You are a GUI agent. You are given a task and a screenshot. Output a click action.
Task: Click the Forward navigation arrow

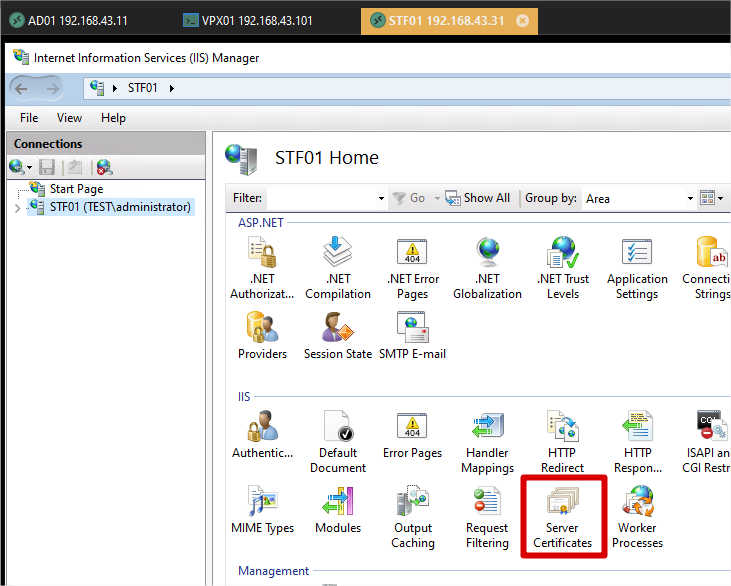pos(53,88)
